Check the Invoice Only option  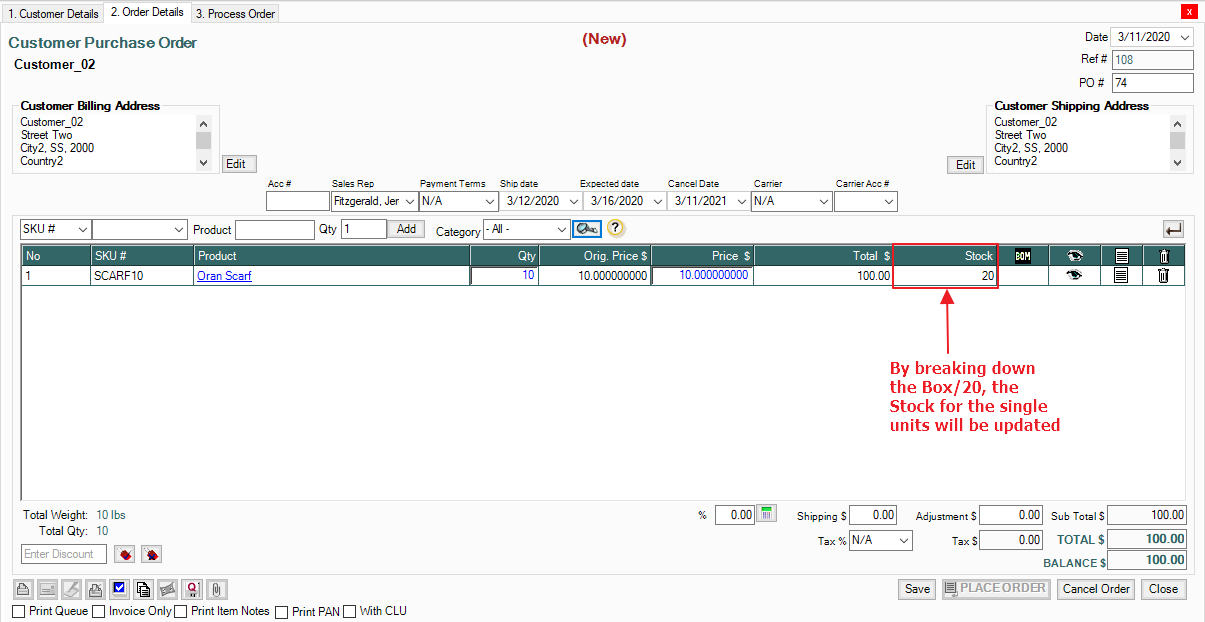[x=99, y=611]
